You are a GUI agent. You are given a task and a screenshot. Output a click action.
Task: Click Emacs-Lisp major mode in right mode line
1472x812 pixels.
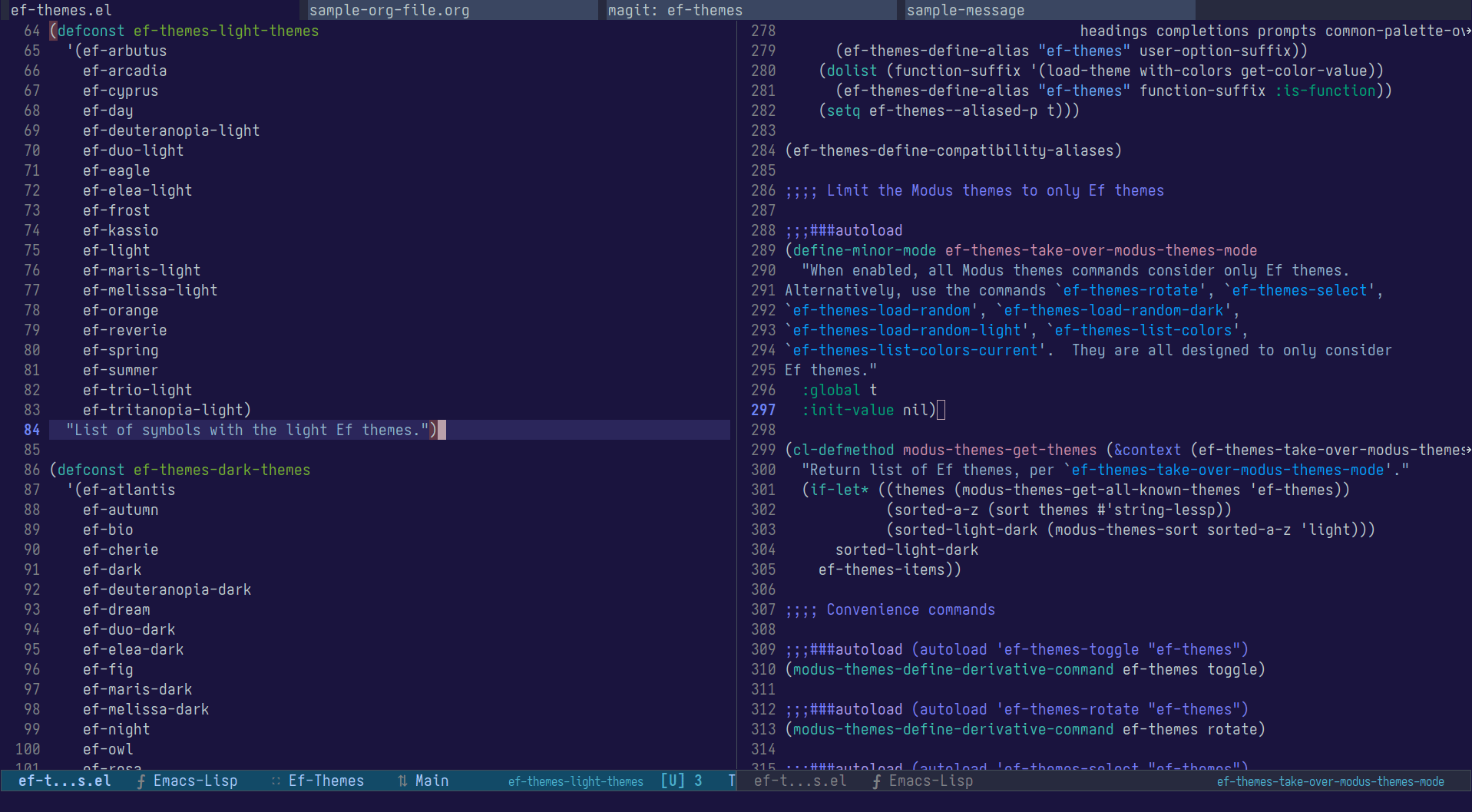point(931,781)
